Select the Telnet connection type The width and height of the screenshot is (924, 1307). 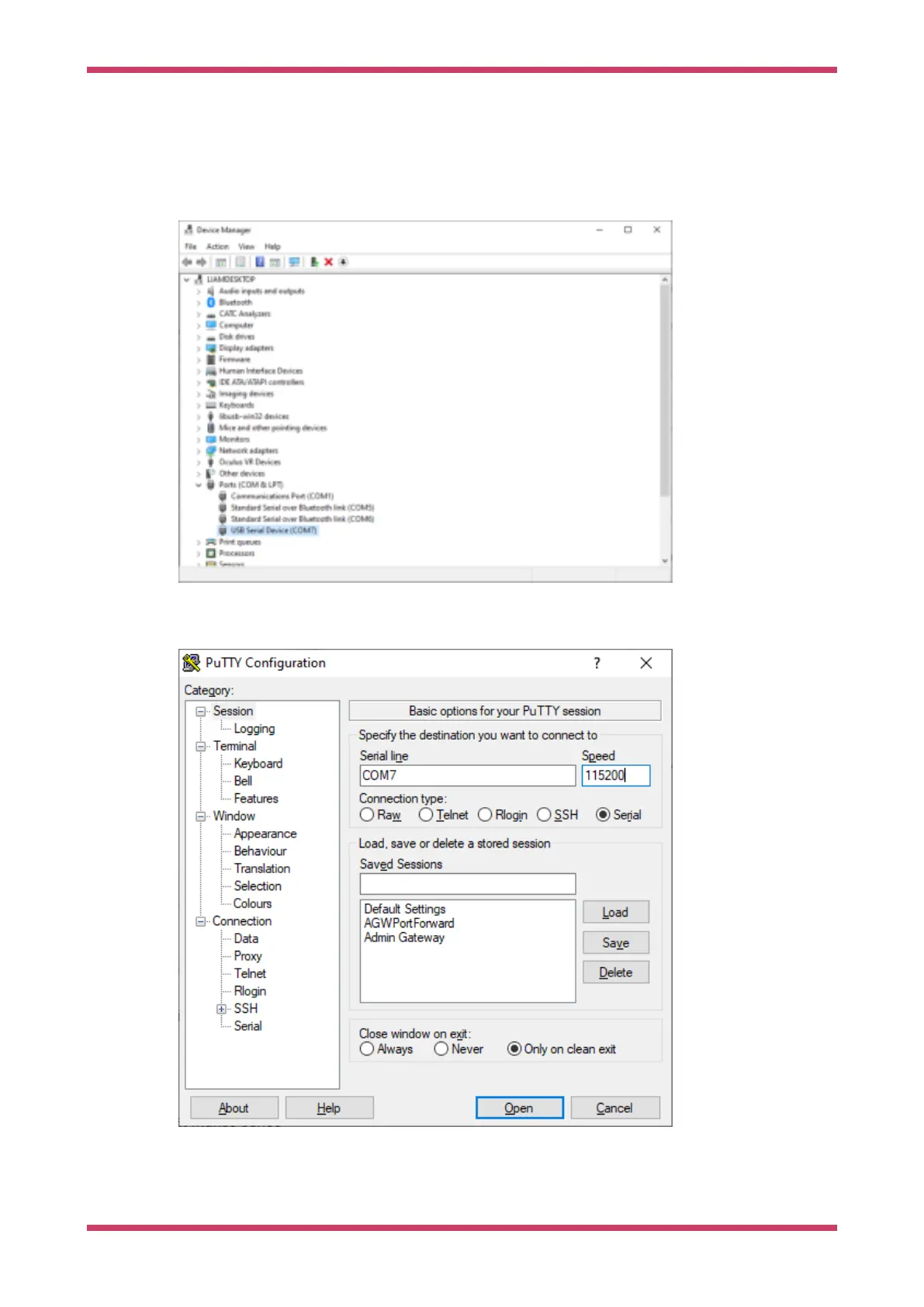426,814
